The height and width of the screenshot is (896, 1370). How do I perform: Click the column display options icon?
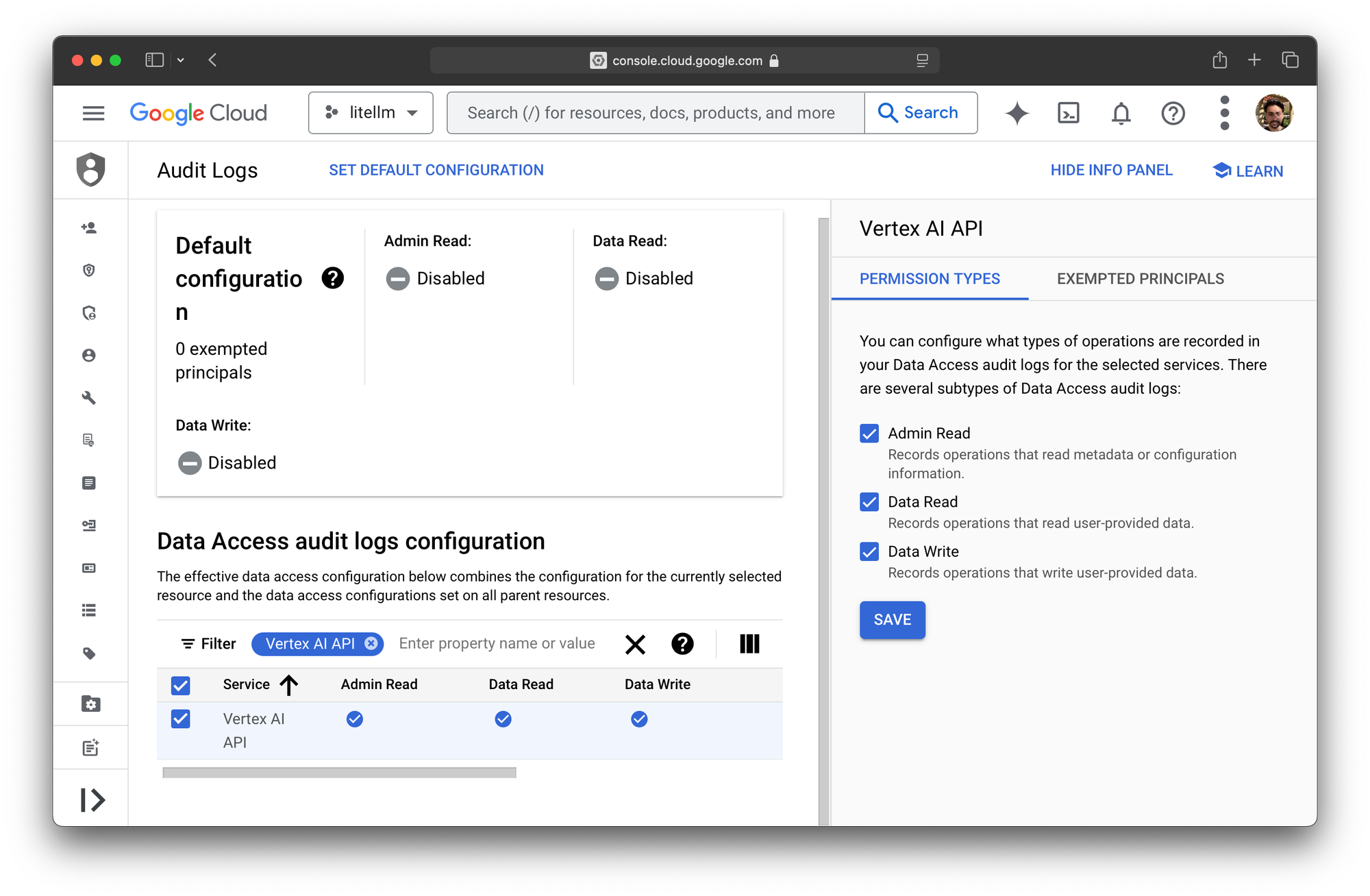pos(749,644)
